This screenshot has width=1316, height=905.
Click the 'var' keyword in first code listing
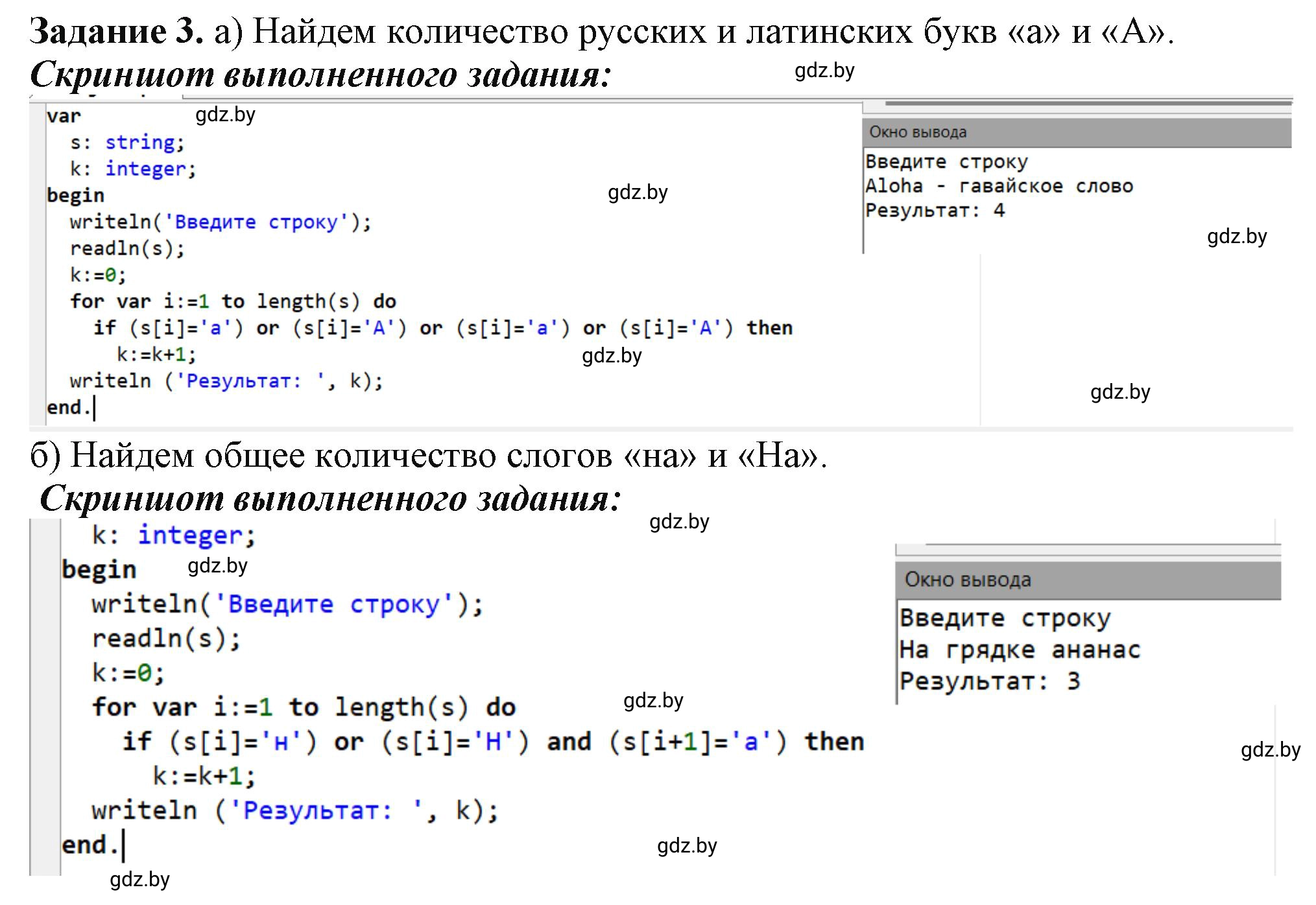(64, 116)
